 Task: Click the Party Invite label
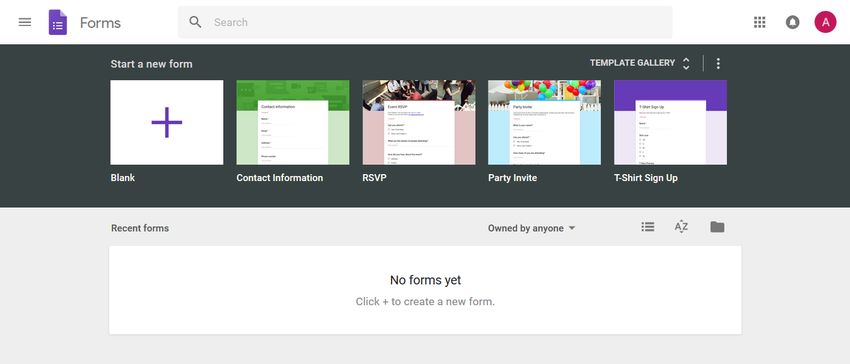[512, 178]
